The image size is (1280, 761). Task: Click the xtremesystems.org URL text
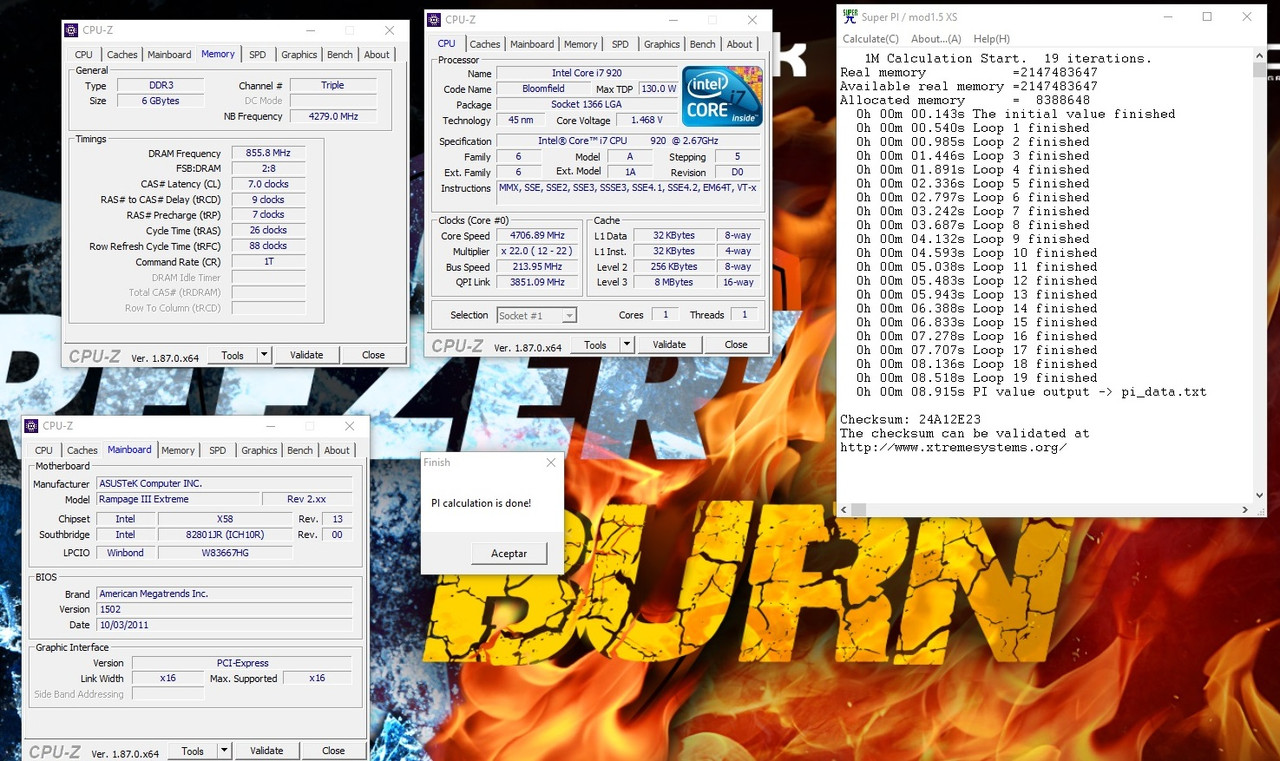click(953, 448)
